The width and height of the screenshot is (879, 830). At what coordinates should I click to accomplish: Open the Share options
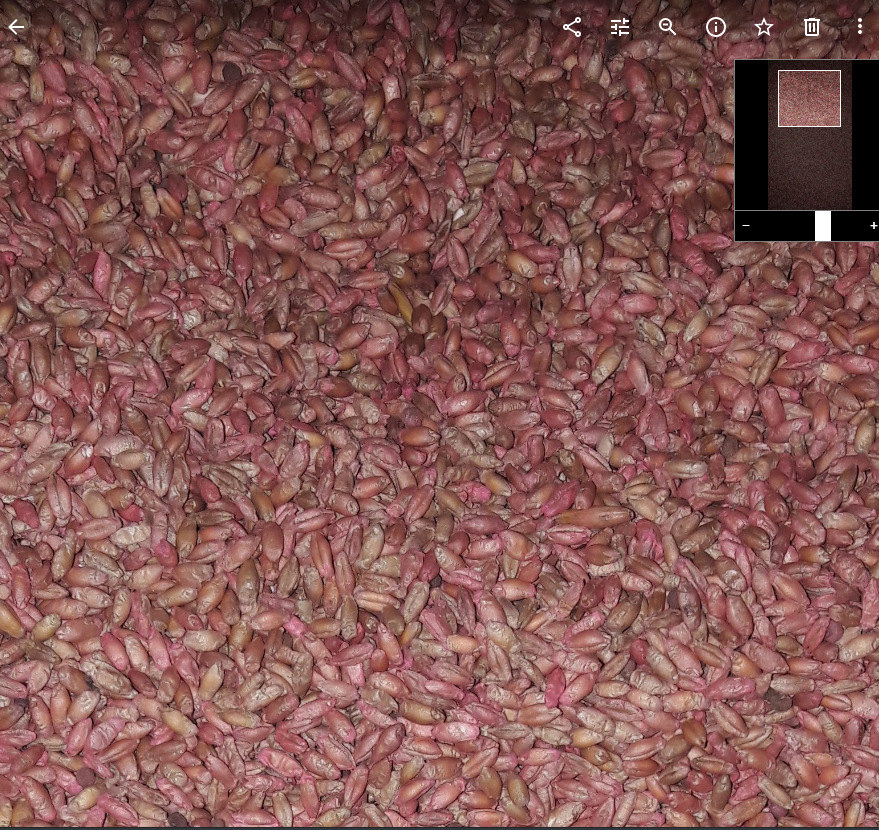[572, 27]
